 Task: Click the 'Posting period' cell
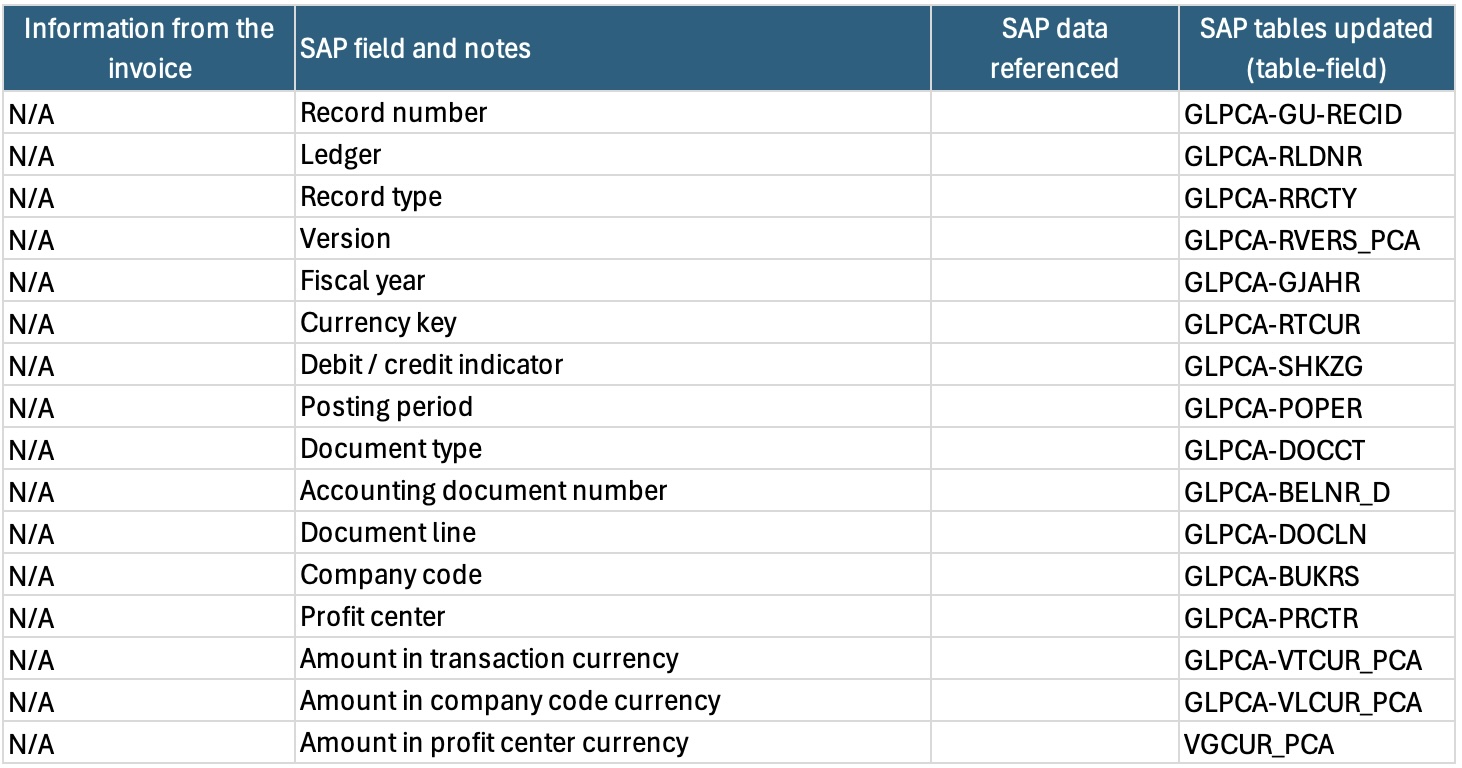click(x=613, y=407)
